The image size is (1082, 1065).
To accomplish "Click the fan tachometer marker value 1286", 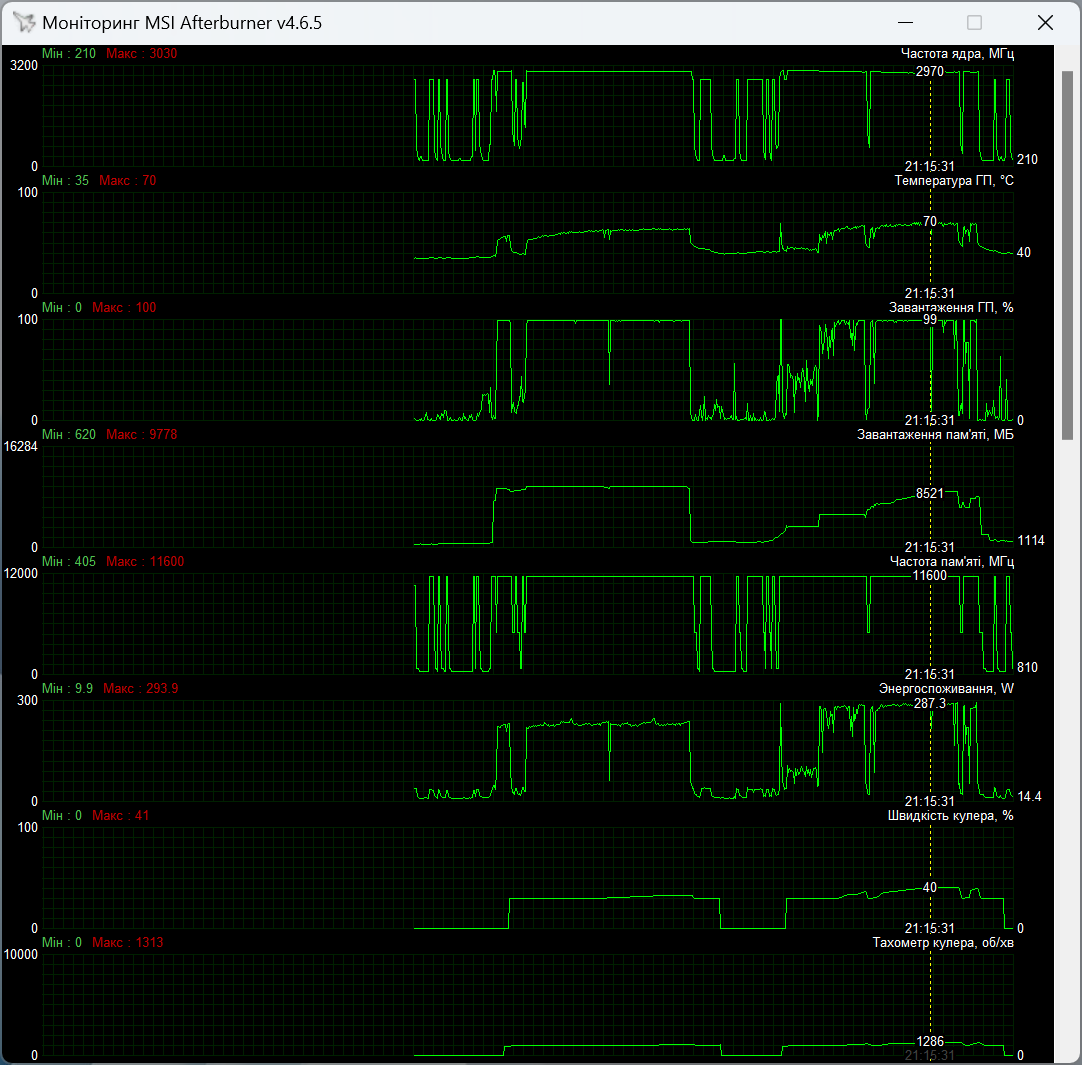I will click(x=929, y=1041).
